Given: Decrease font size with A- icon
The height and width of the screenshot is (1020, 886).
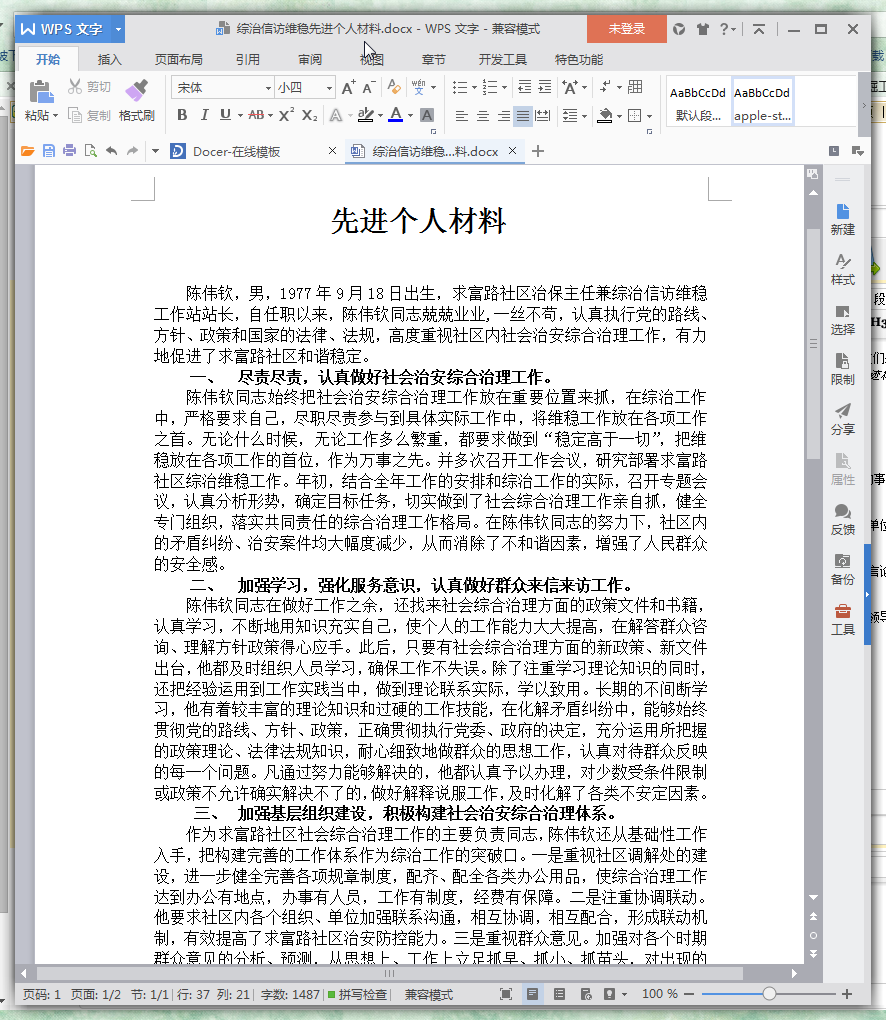Looking at the screenshot, I should tap(369, 87).
